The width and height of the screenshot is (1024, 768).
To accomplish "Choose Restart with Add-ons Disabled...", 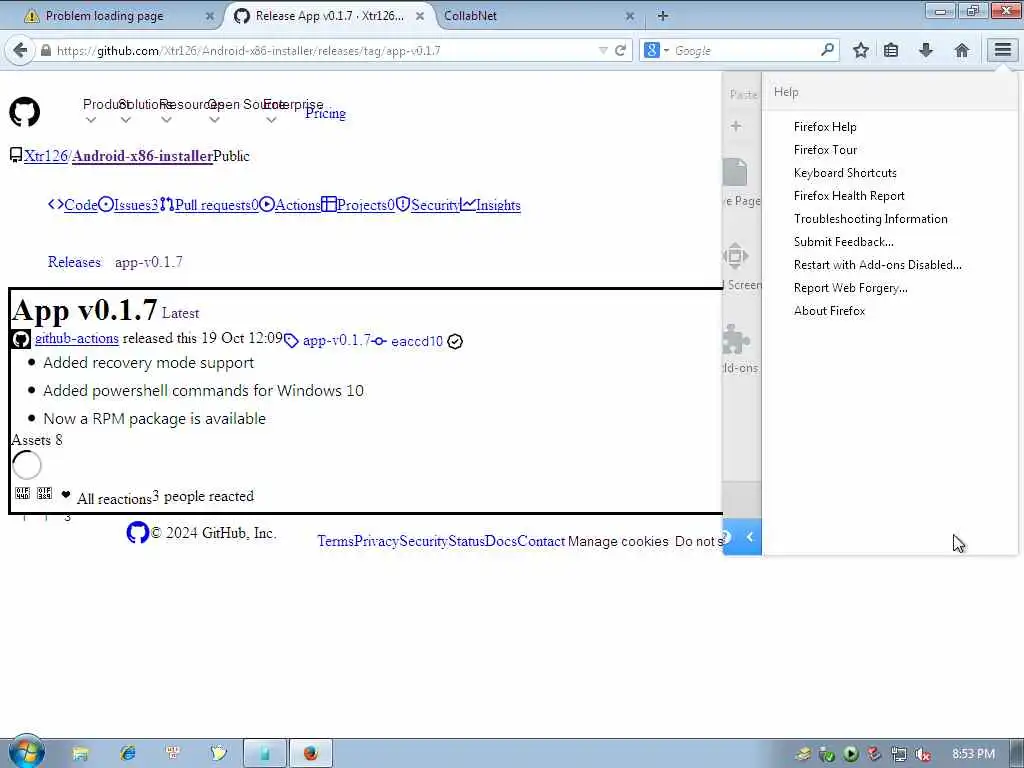I will pyautogui.click(x=878, y=264).
